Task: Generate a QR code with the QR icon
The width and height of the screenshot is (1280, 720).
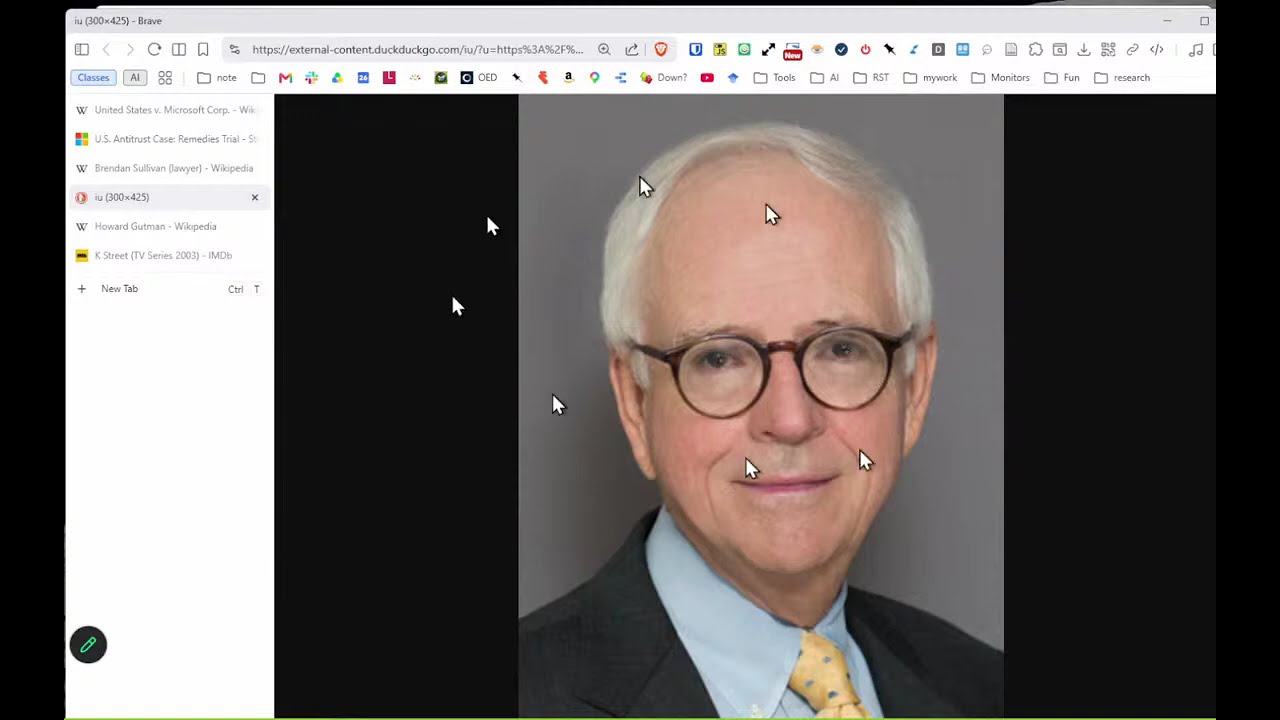Action: click(x=1108, y=49)
